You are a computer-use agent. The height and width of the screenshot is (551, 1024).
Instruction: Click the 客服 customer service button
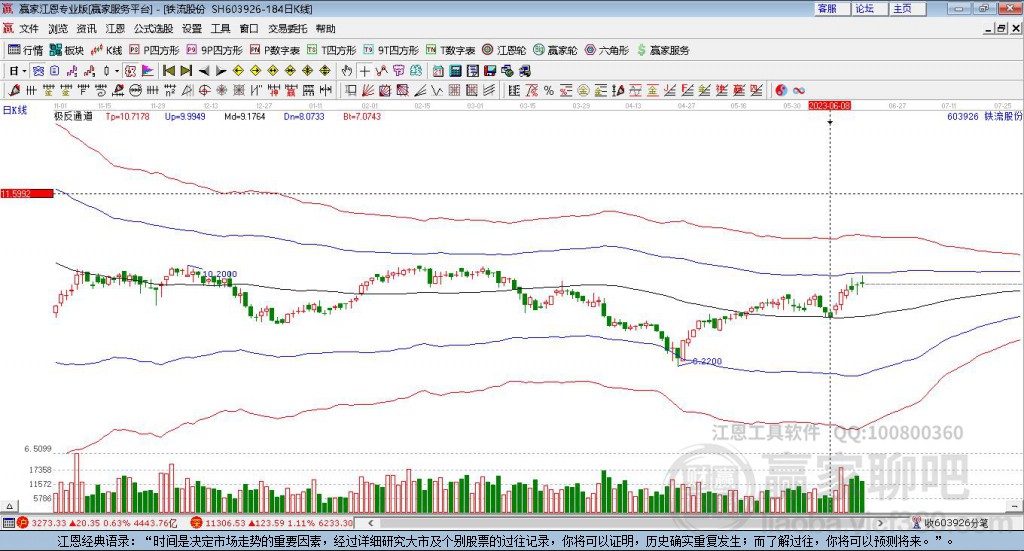[x=832, y=8]
